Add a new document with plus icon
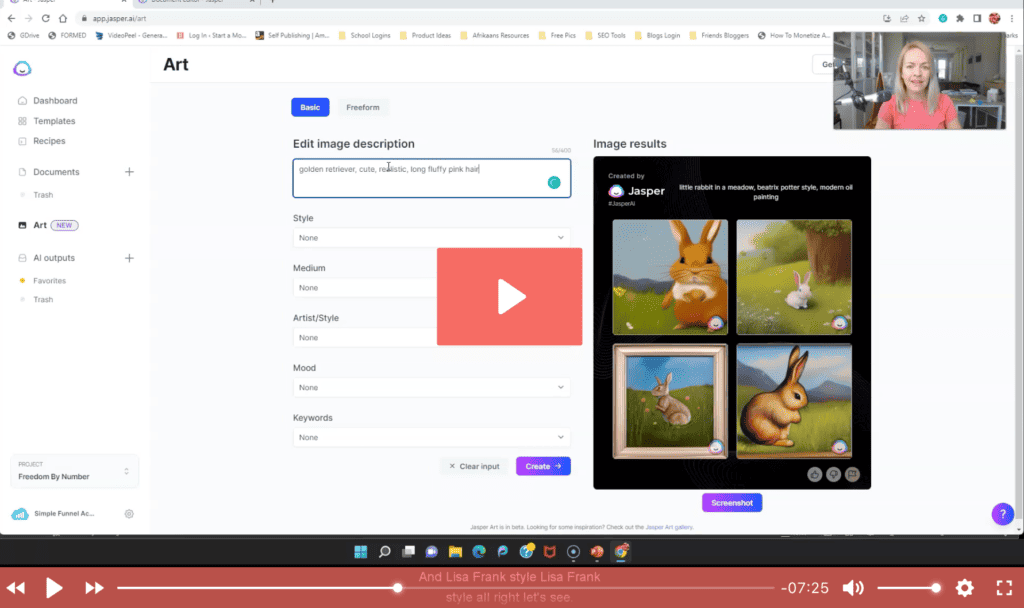The width and height of the screenshot is (1024, 608). [x=129, y=172]
